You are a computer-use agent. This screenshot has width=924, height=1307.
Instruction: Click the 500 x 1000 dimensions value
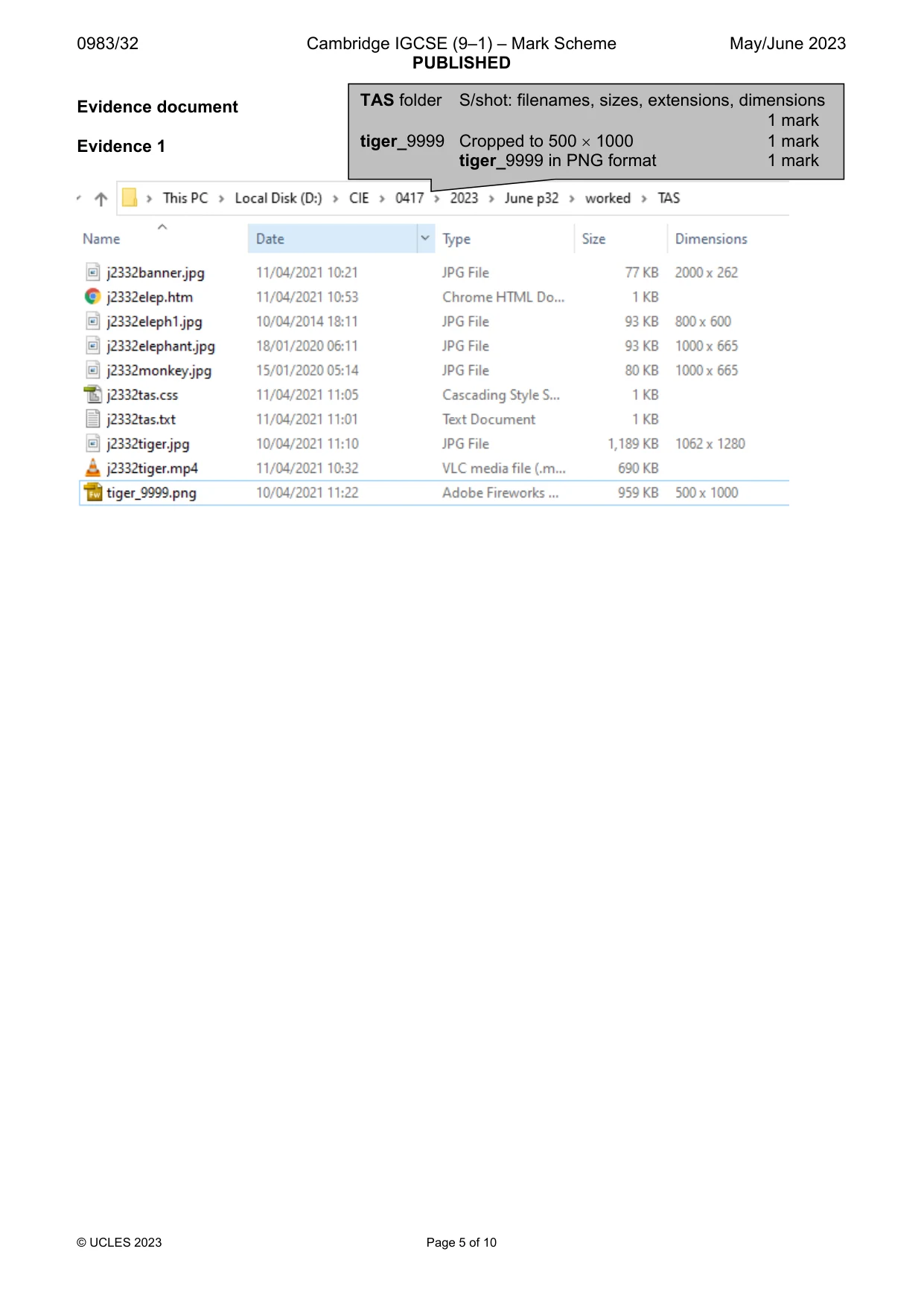coord(707,492)
